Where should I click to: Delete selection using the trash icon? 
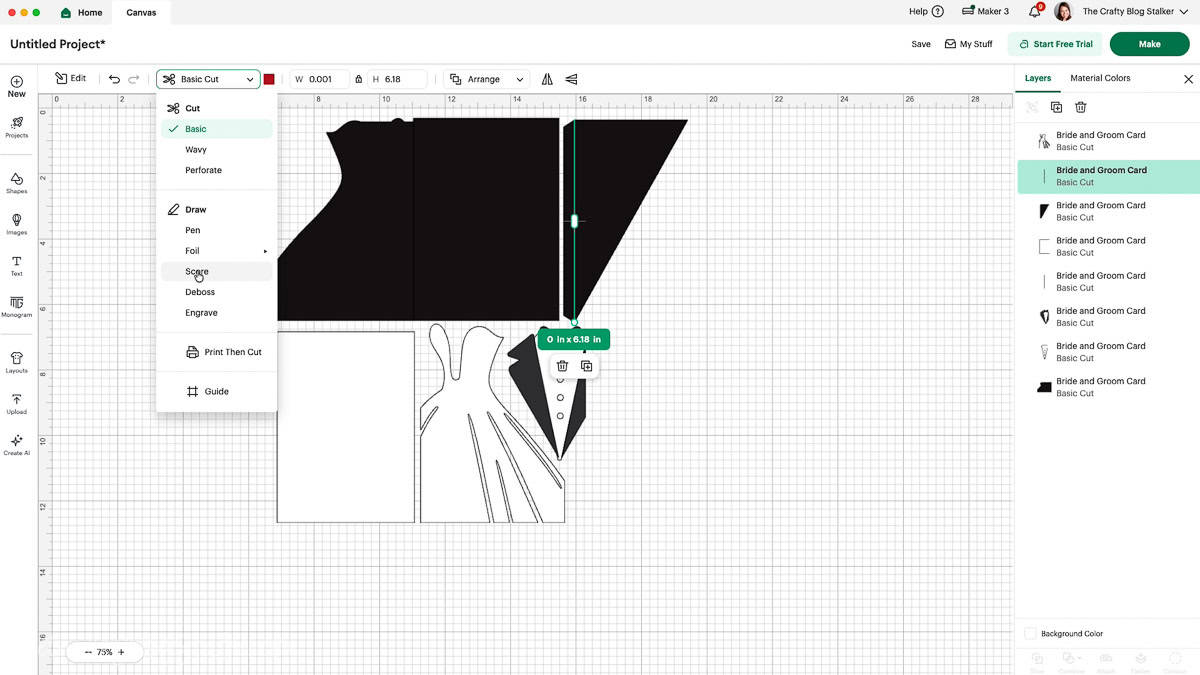pos(561,365)
